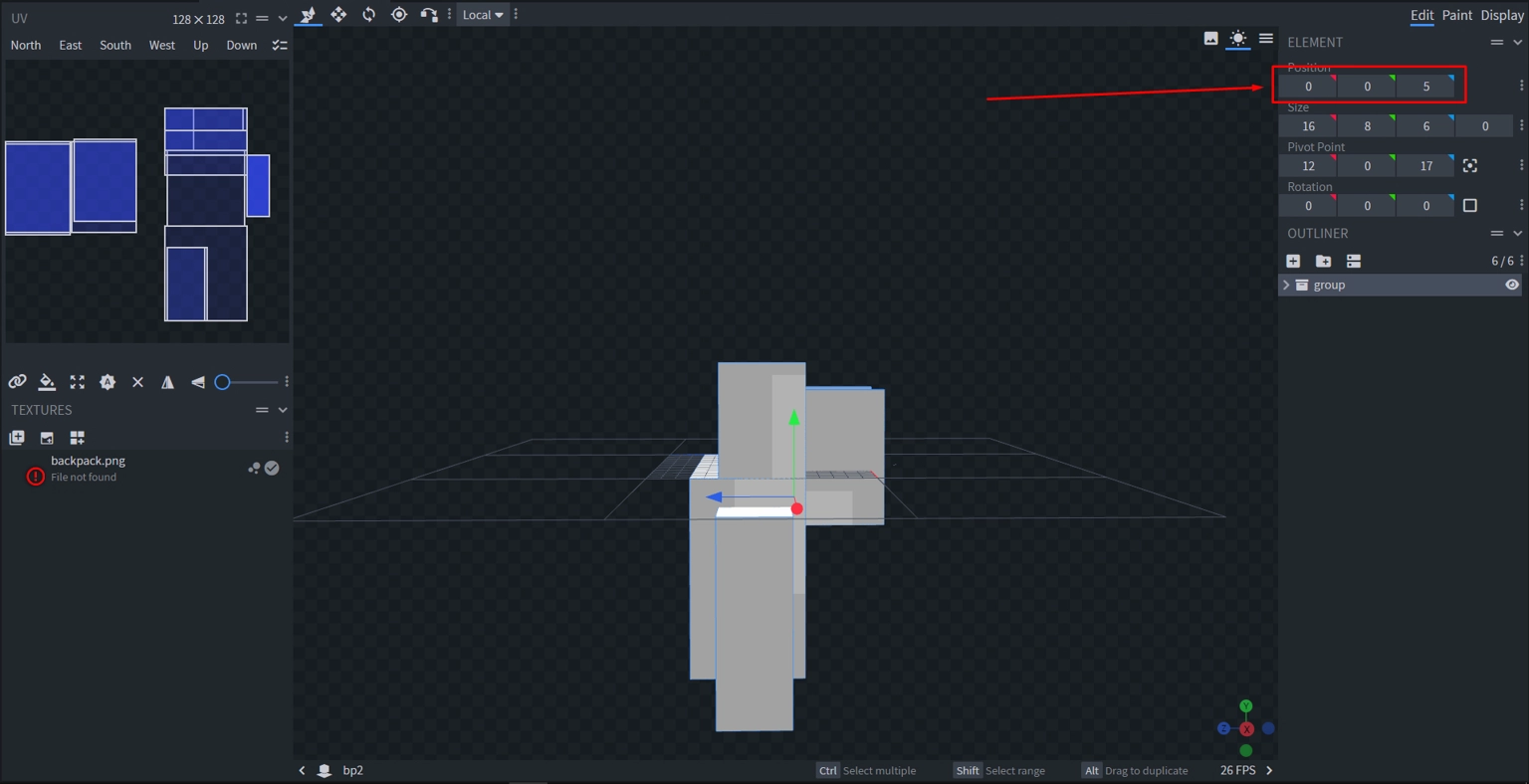
Task: Select the East face tab
Action: click(x=71, y=45)
